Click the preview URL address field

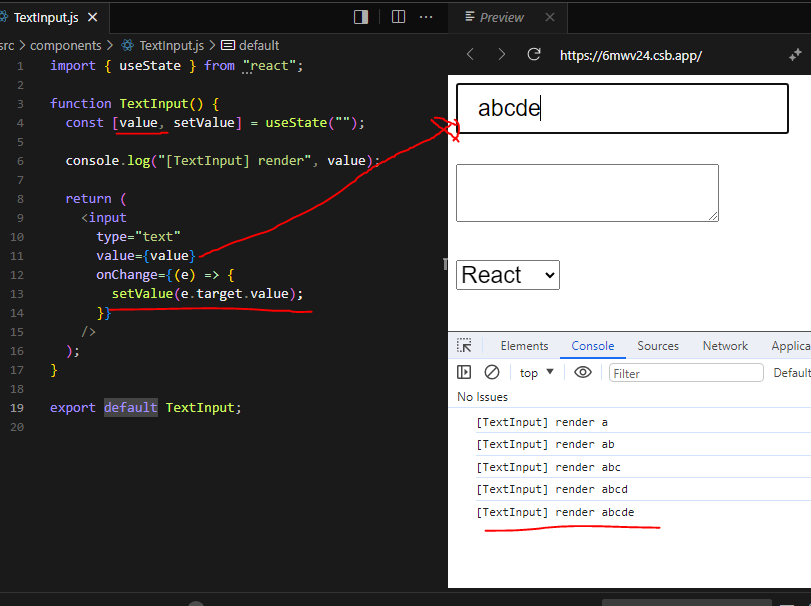630,55
